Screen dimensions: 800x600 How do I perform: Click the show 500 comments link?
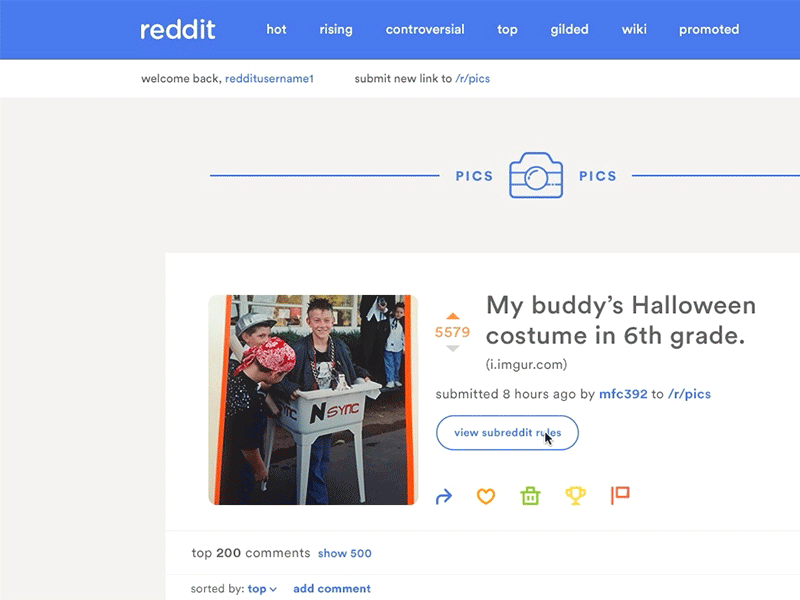tap(344, 553)
